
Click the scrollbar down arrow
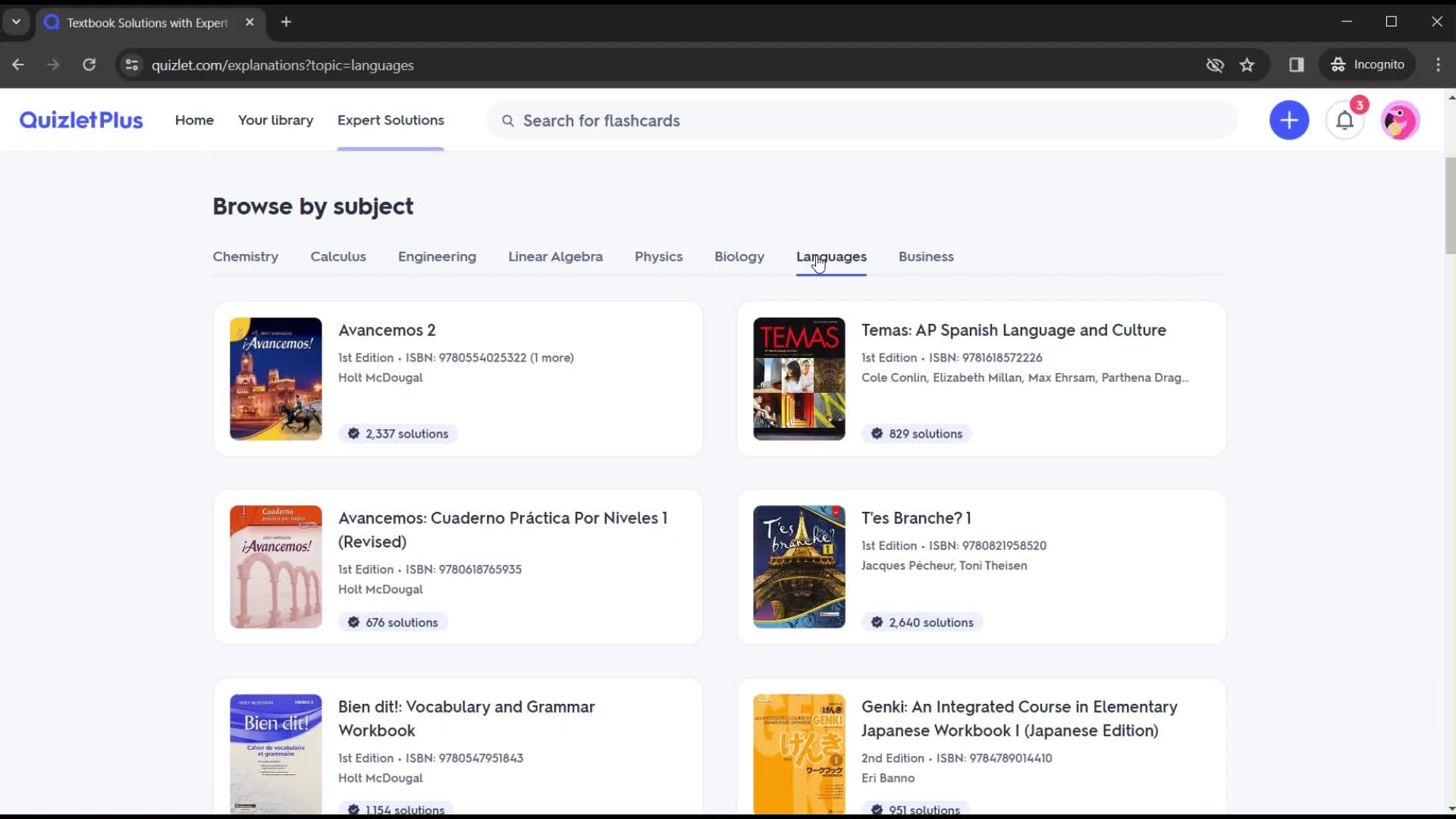coord(1450,808)
